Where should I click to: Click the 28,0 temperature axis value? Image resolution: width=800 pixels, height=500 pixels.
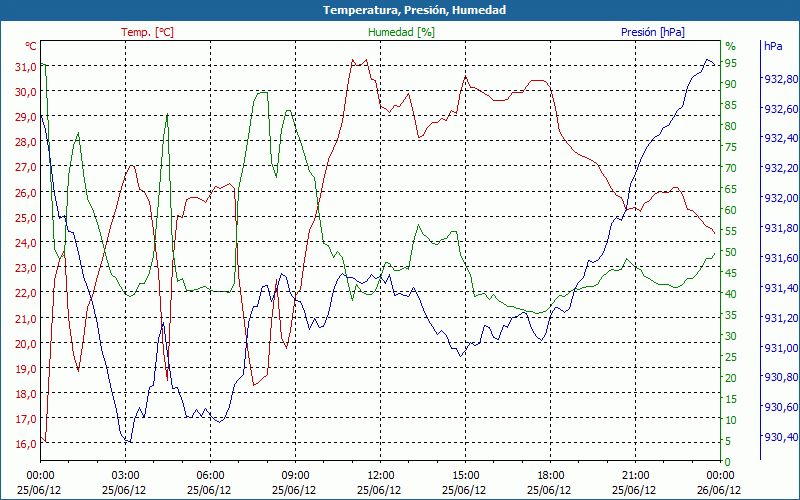26,142
